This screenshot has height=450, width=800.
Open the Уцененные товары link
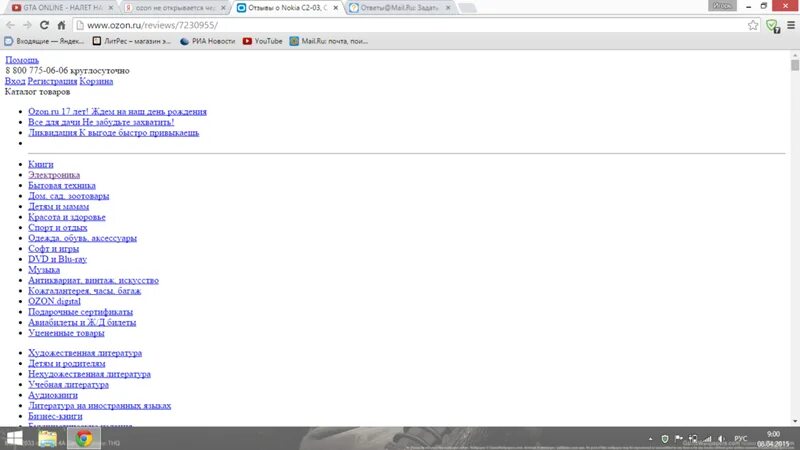pyautogui.click(x=66, y=333)
